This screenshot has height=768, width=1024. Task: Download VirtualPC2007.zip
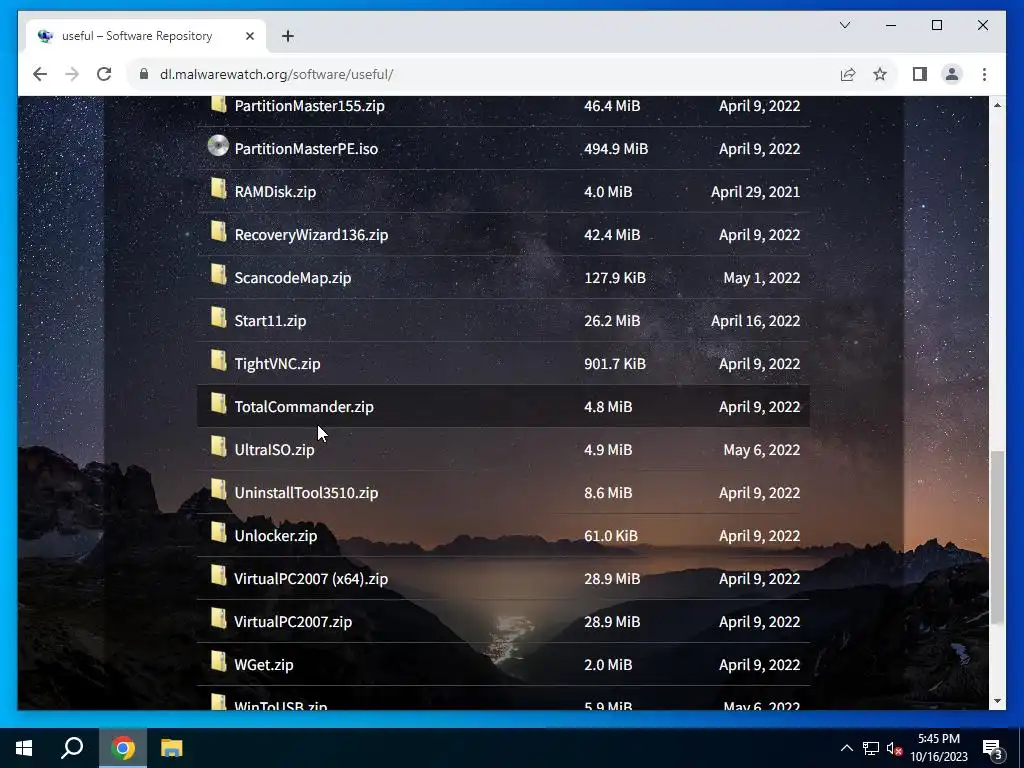(293, 622)
